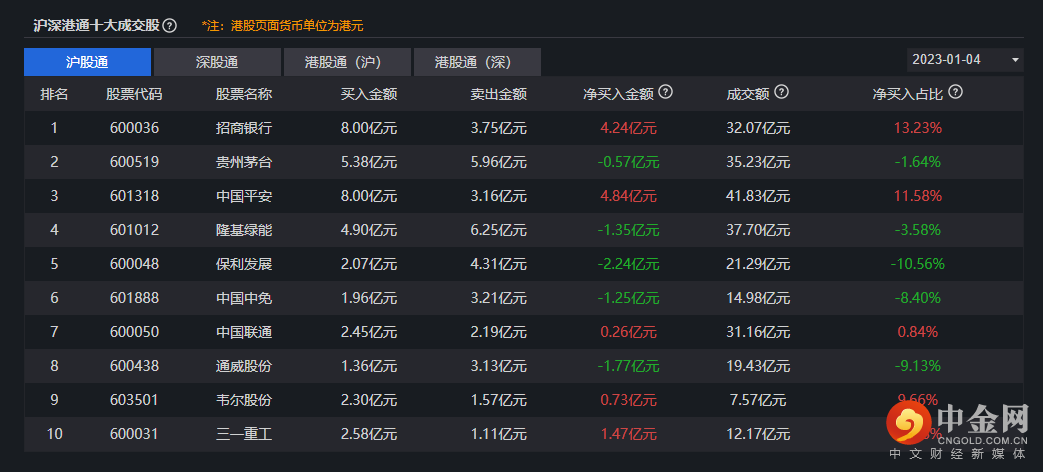Viewport: 1043px width, 472px height.
Task: Switch to the 沪股通 tab
Action: coord(87,62)
